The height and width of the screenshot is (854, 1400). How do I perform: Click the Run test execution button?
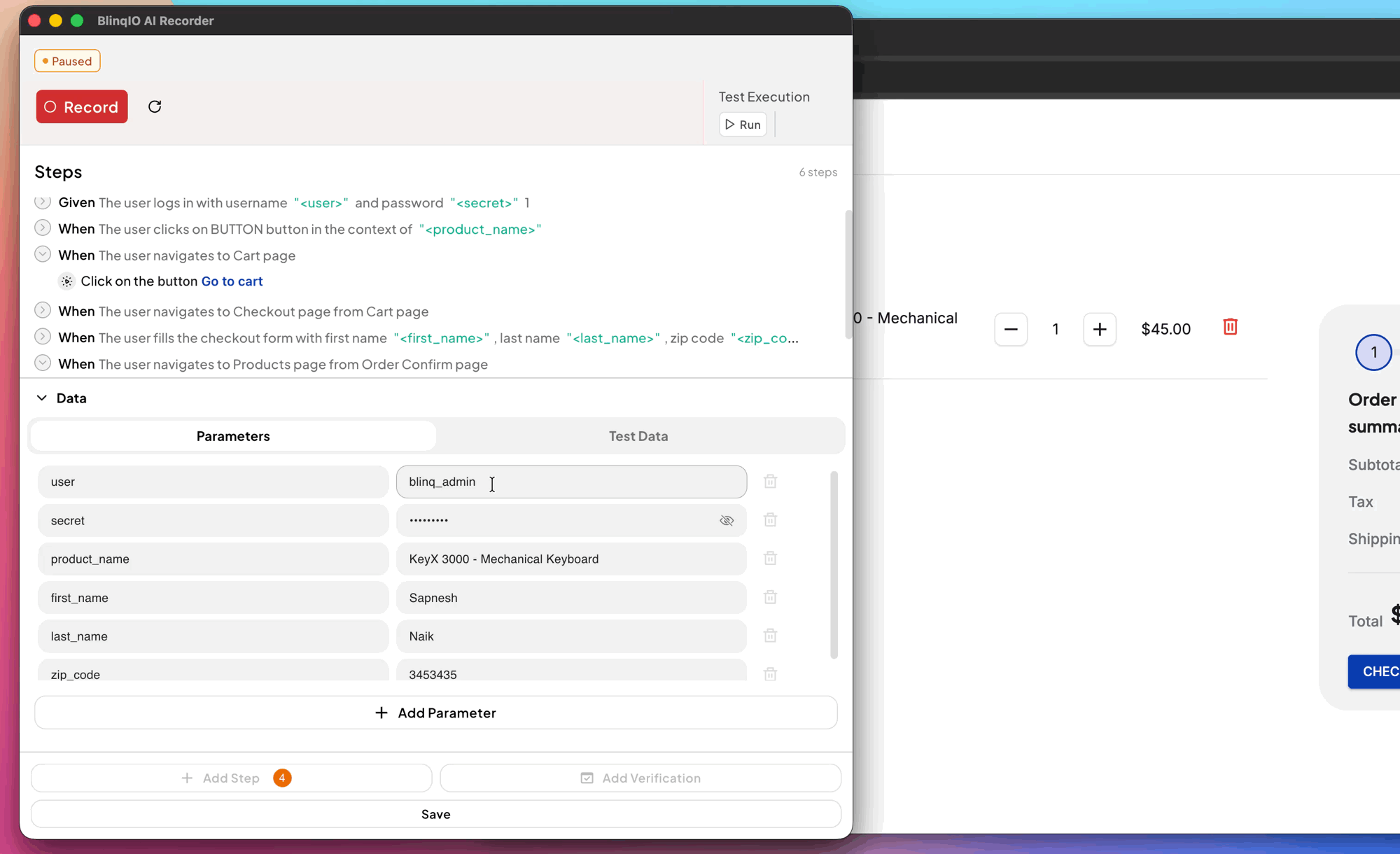743,125
